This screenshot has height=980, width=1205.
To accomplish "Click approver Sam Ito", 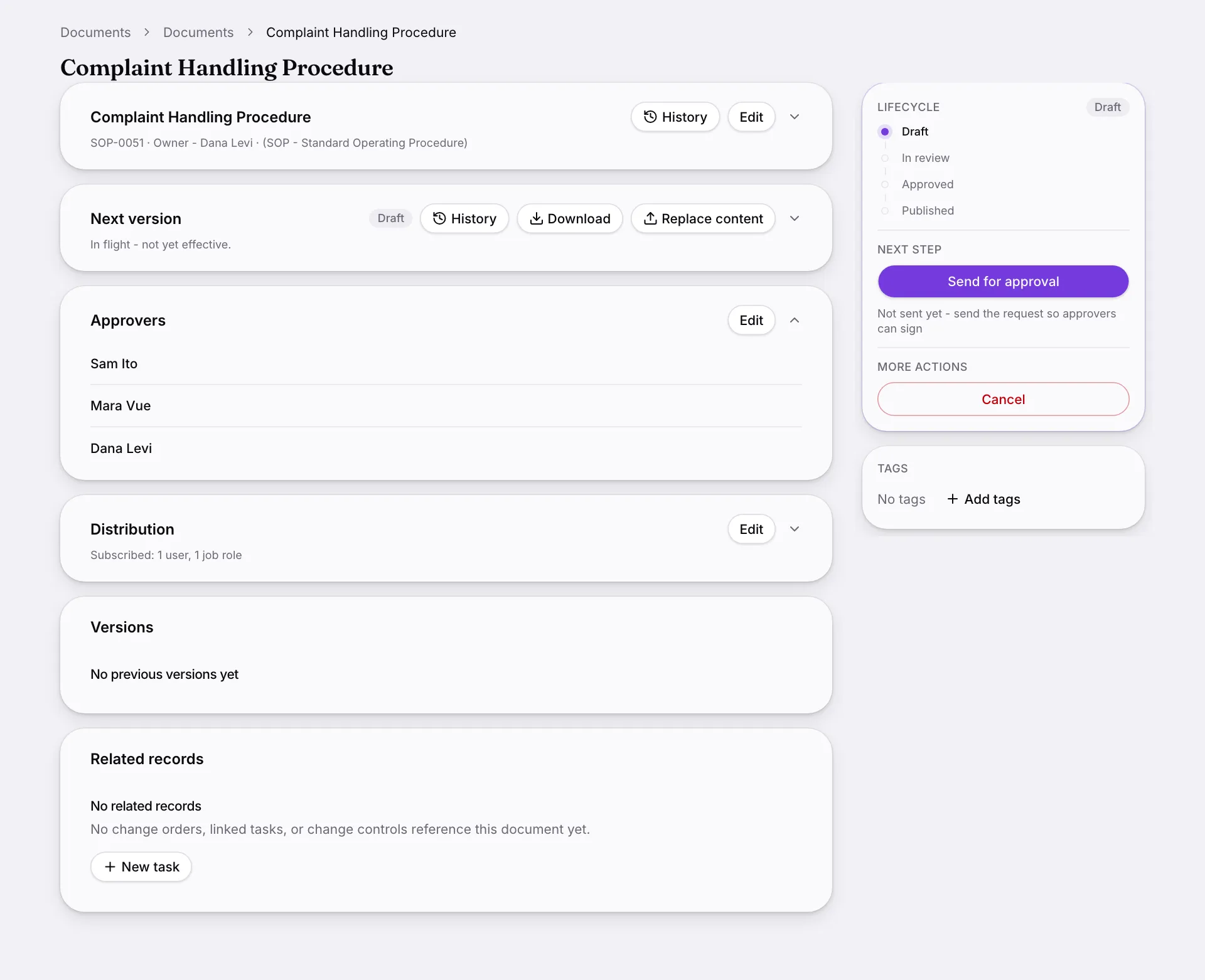I will pos(114,363).
